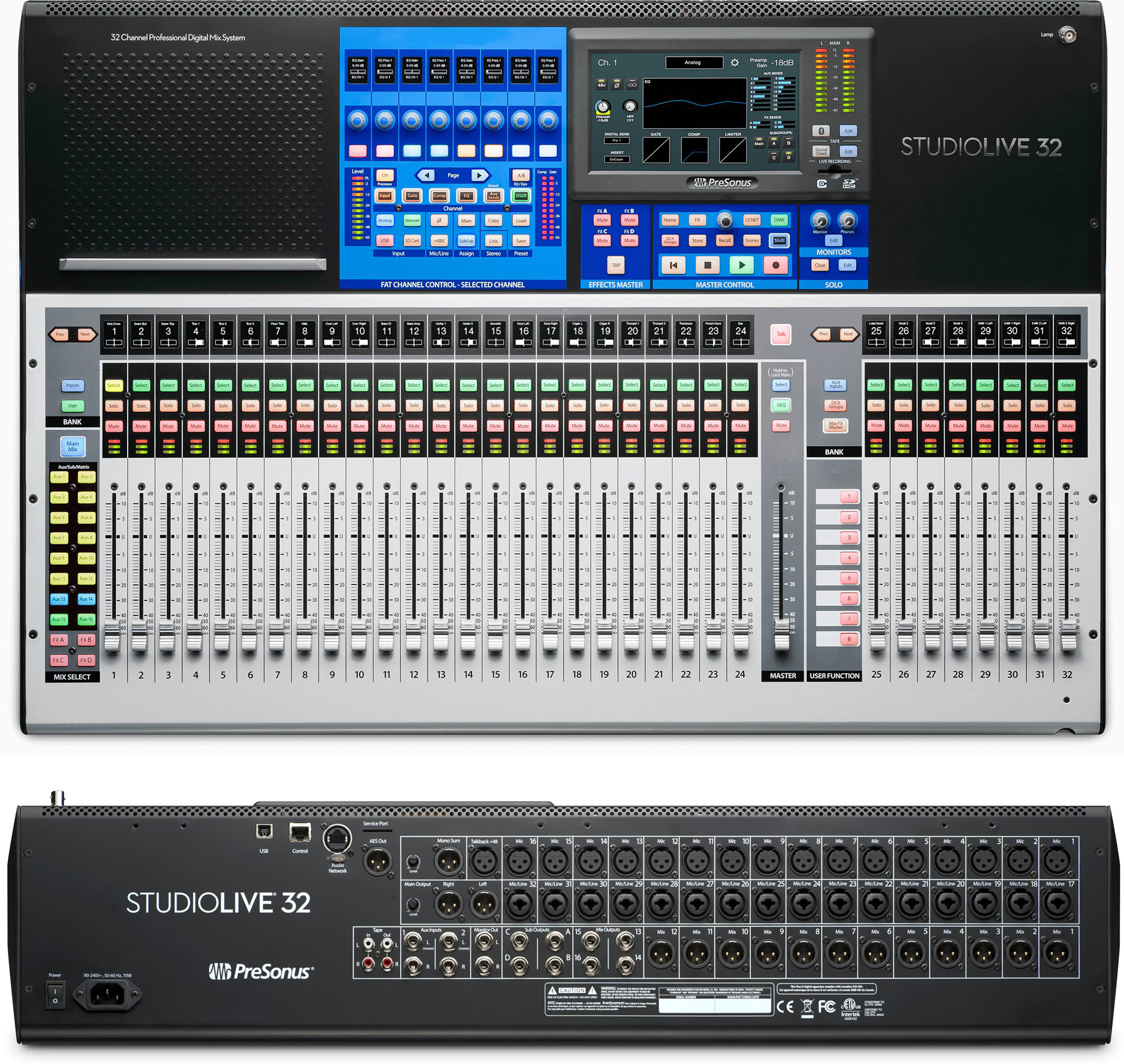
Task: Select the Limiter graph on touchscreen
Action: pyautogui.click(x=733, y=151)
